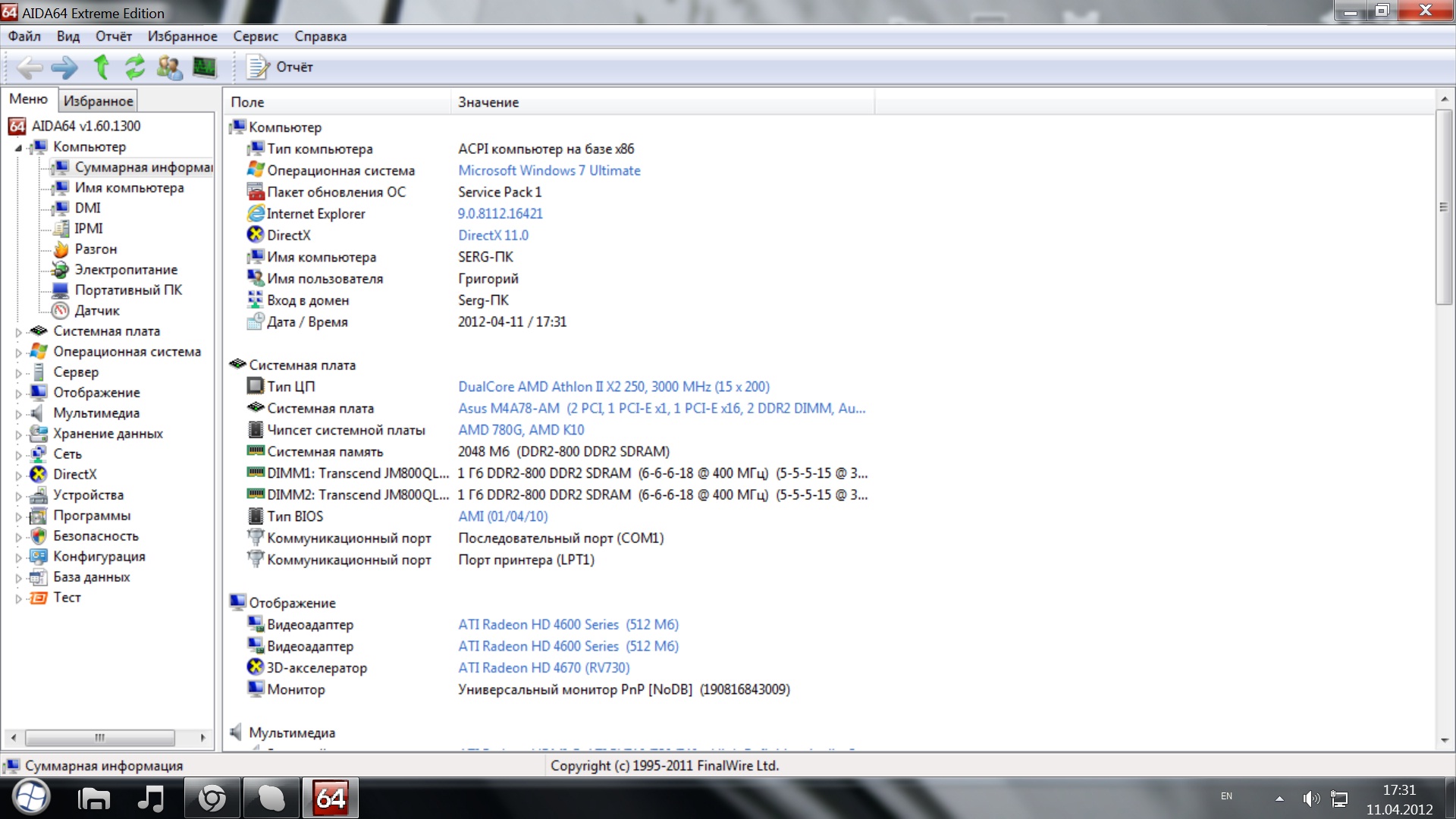Click the AIDA64 v1.60.1300 root icon
The height and width of the screenshot is (819, 1456).
(17, 126)
